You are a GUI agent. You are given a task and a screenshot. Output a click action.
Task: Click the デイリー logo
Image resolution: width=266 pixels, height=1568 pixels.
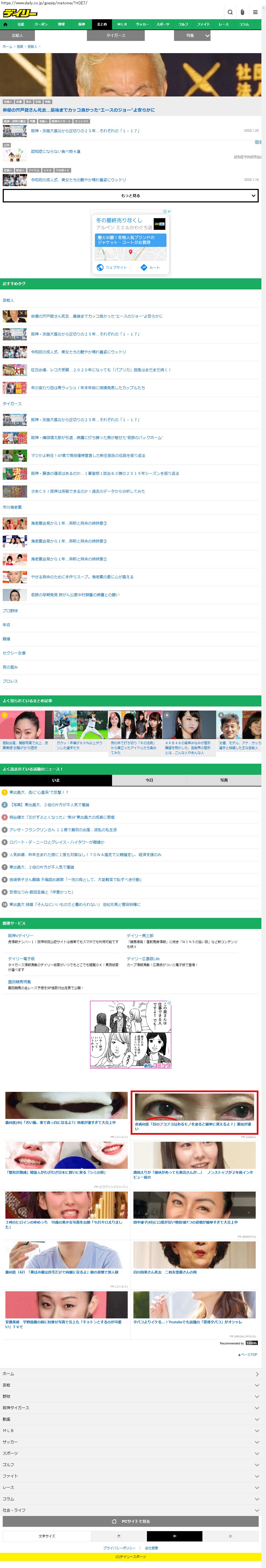coord(19,13)
